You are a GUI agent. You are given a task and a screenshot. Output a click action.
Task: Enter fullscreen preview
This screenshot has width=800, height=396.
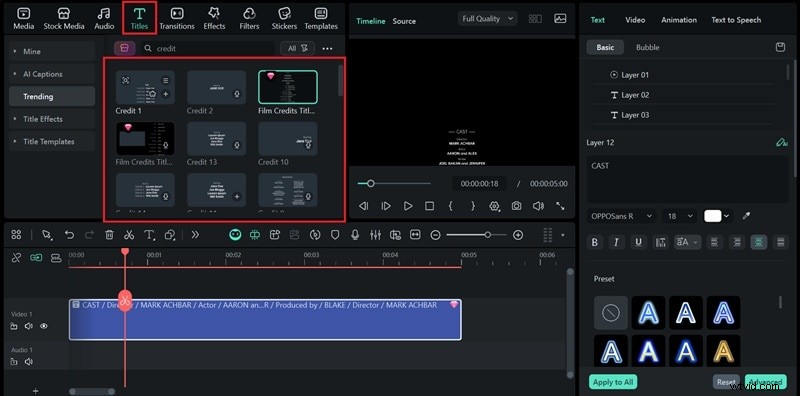(560, 206)
